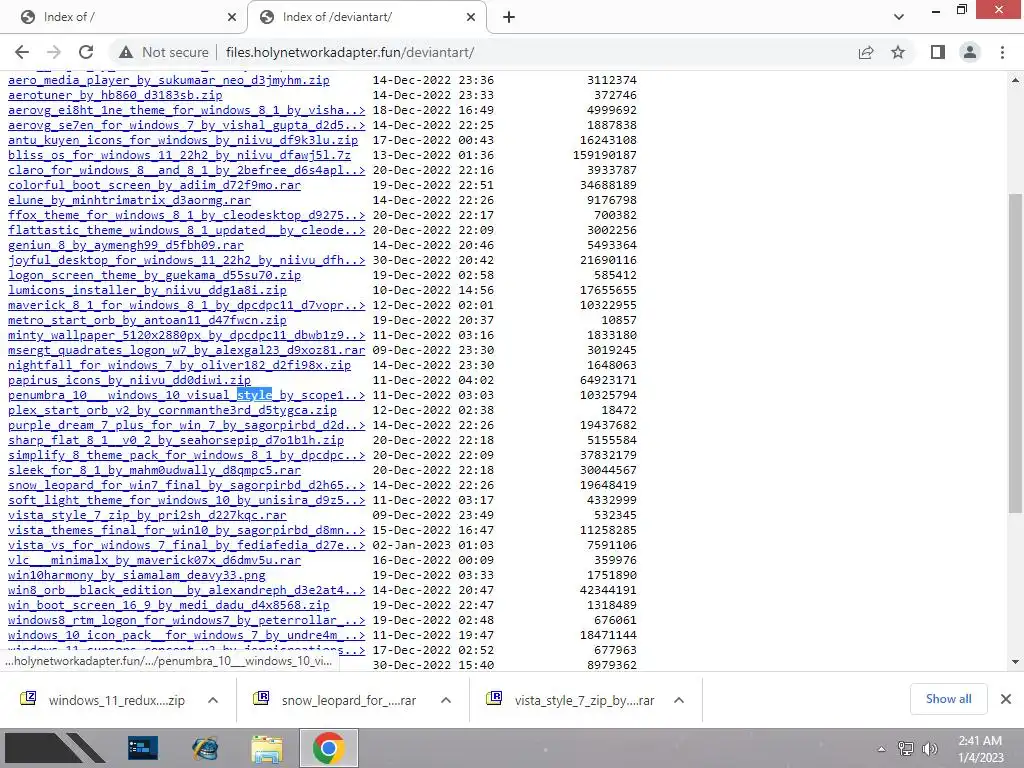Select the 'Index of /deviantart/' tab
The image size is (1024, 768).
click(x=367, y=17)
